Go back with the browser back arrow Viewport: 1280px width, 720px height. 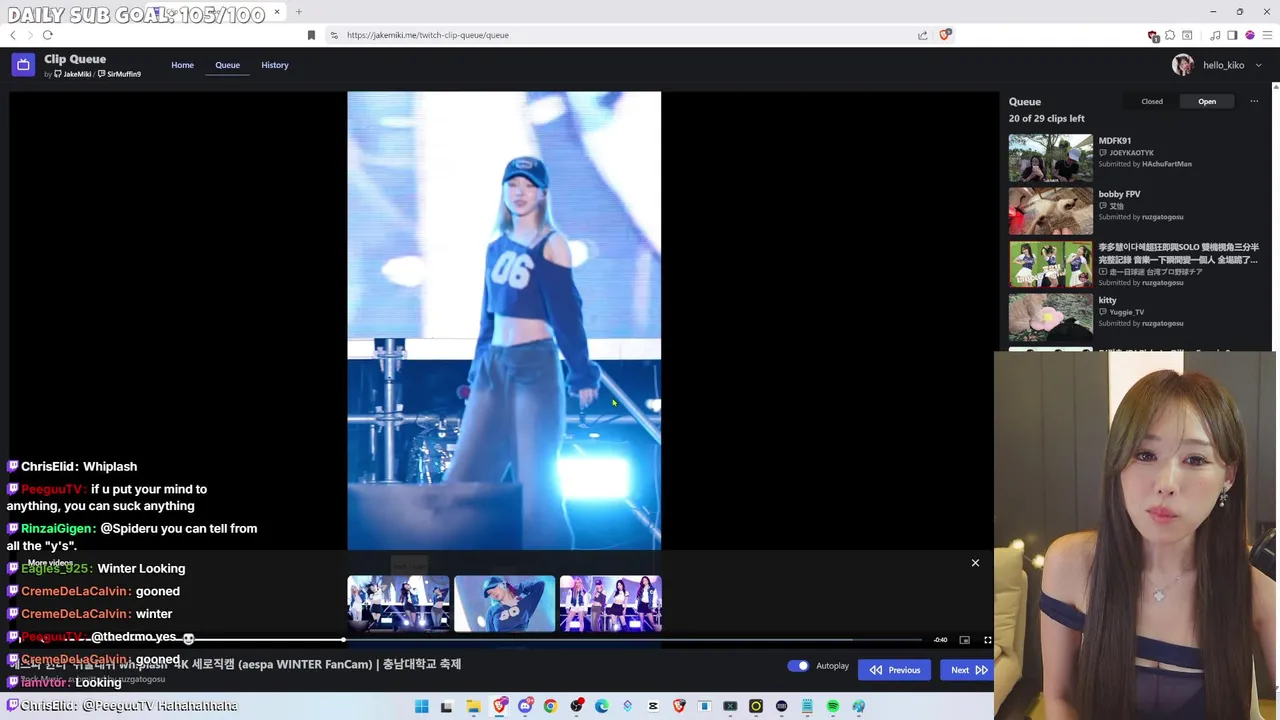coord(13,35)
